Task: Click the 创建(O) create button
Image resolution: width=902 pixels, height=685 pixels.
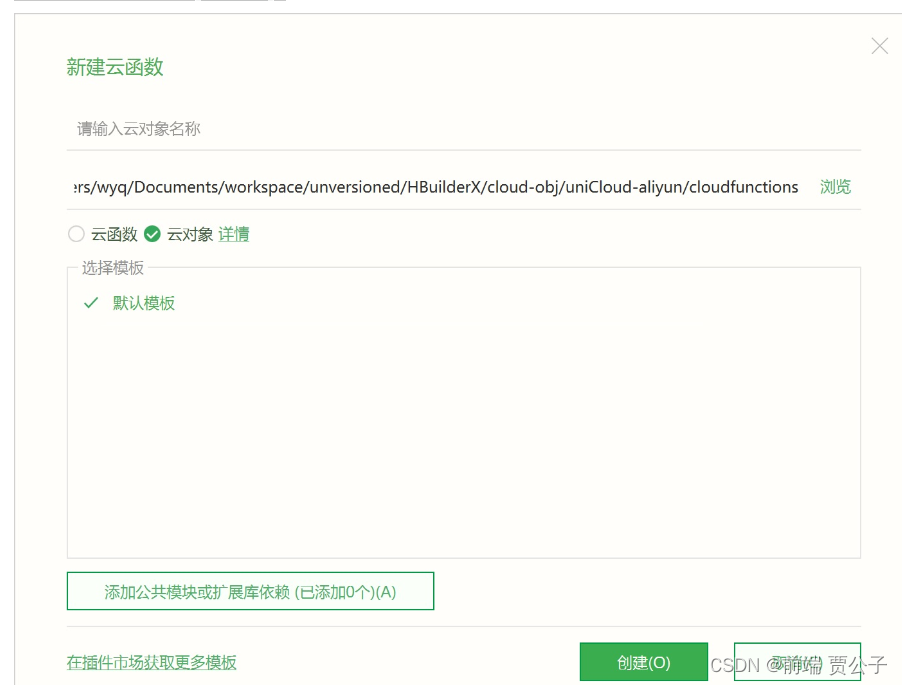Action: [x=643, y=661]
